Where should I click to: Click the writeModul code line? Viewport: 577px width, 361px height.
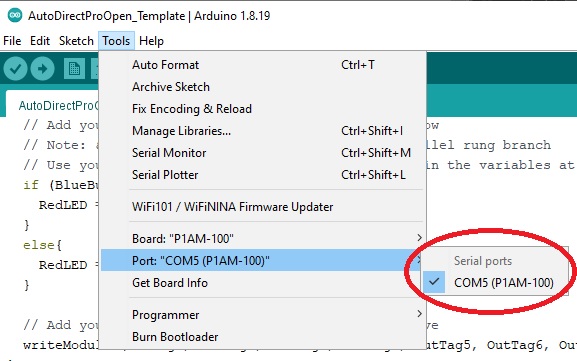(61, 345)
